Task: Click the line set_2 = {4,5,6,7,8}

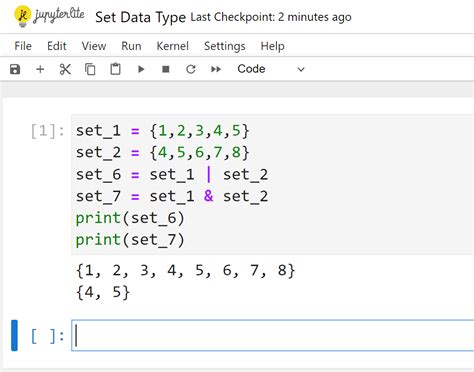Action: point(163,152)
